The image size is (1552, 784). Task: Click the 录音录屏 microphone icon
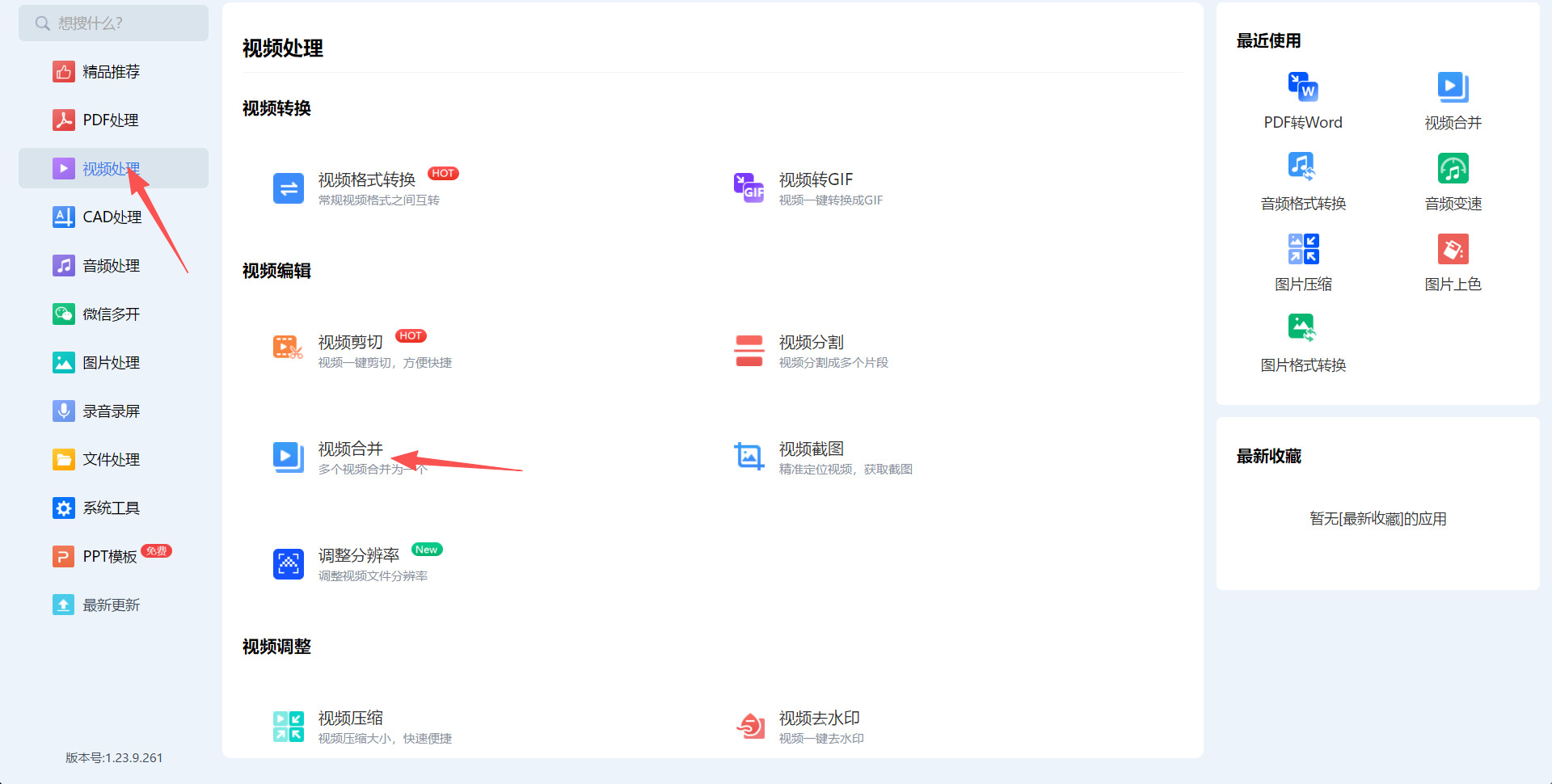point(63,411)
